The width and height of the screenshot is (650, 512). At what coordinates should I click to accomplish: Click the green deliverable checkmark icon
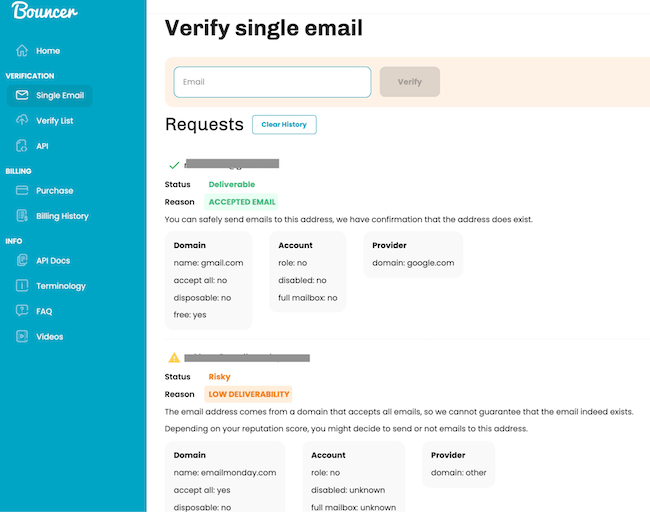point(174,165)
